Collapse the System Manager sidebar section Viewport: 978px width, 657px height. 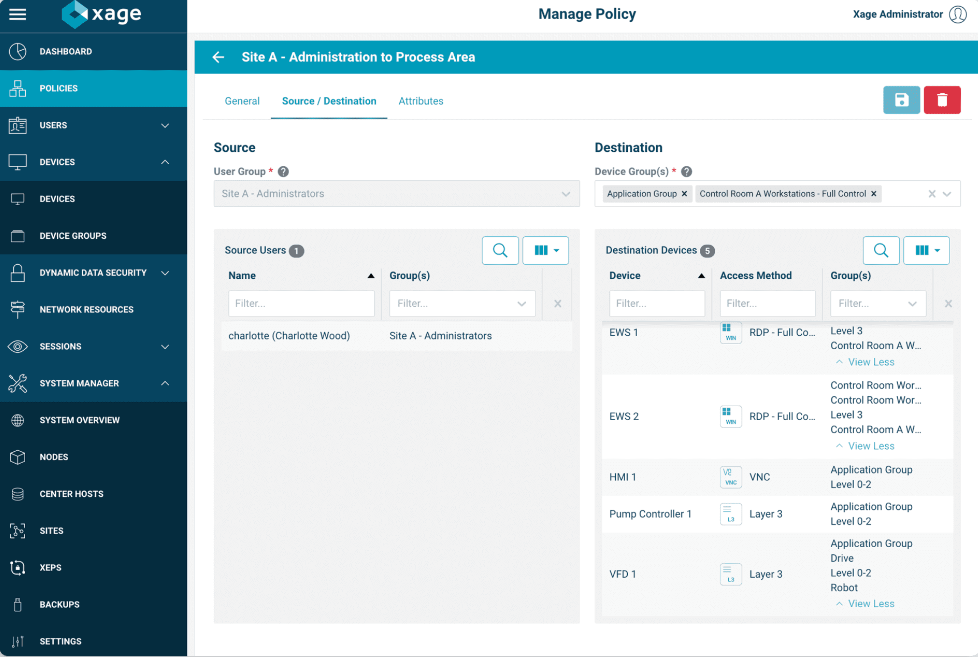[x=165, y=383]
